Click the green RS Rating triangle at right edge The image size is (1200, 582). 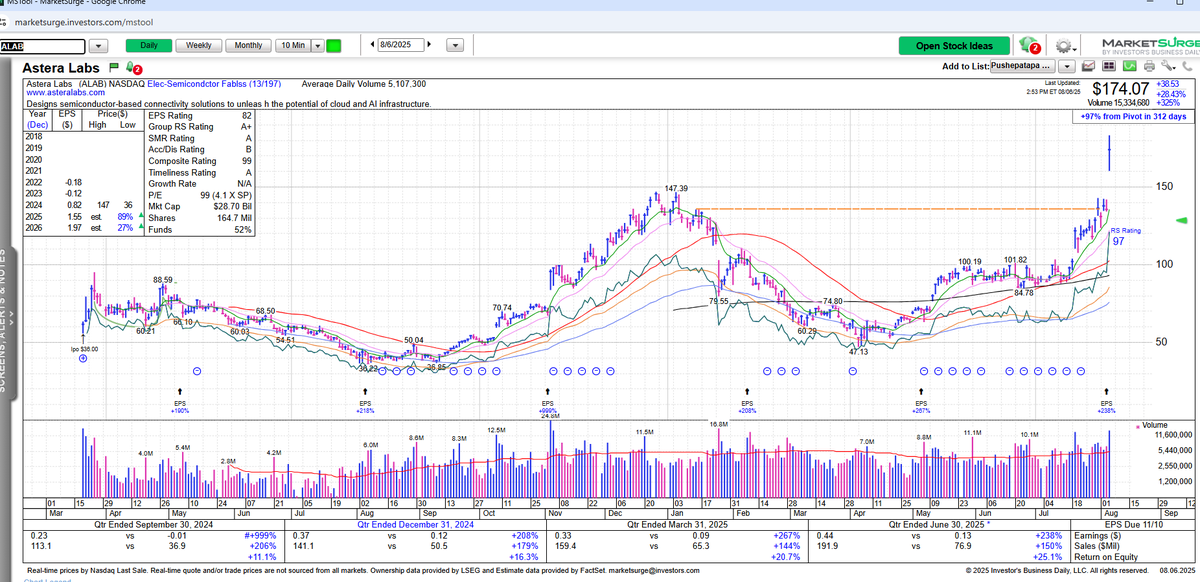pyautogui.click(x=1180, y=219)
